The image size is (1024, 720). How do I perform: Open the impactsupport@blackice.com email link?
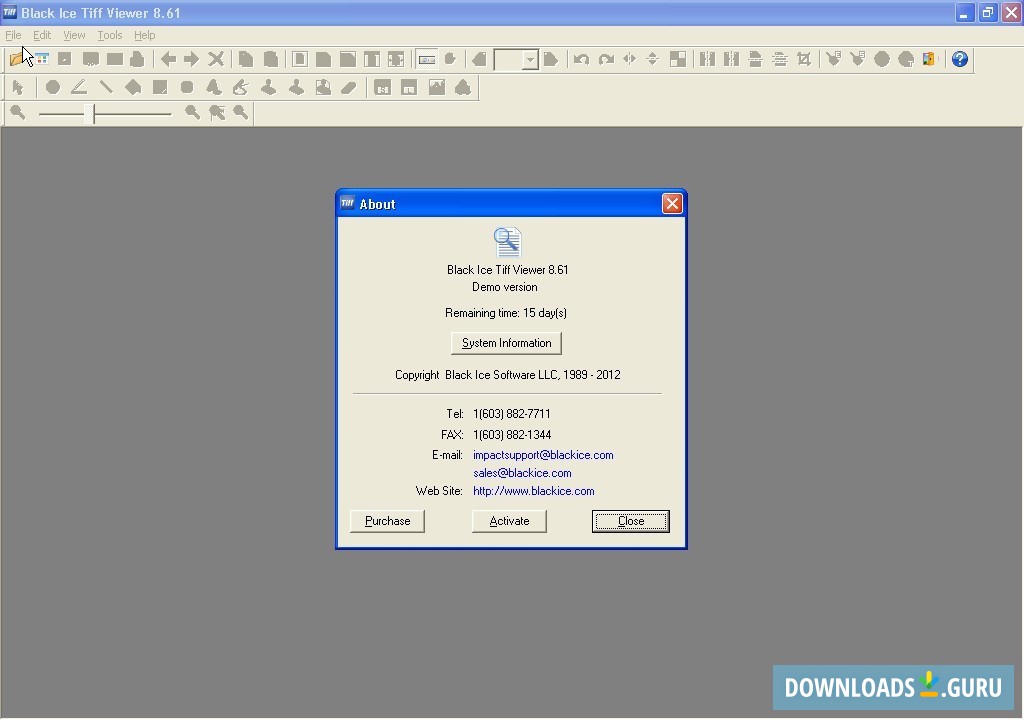coord(543,455)
